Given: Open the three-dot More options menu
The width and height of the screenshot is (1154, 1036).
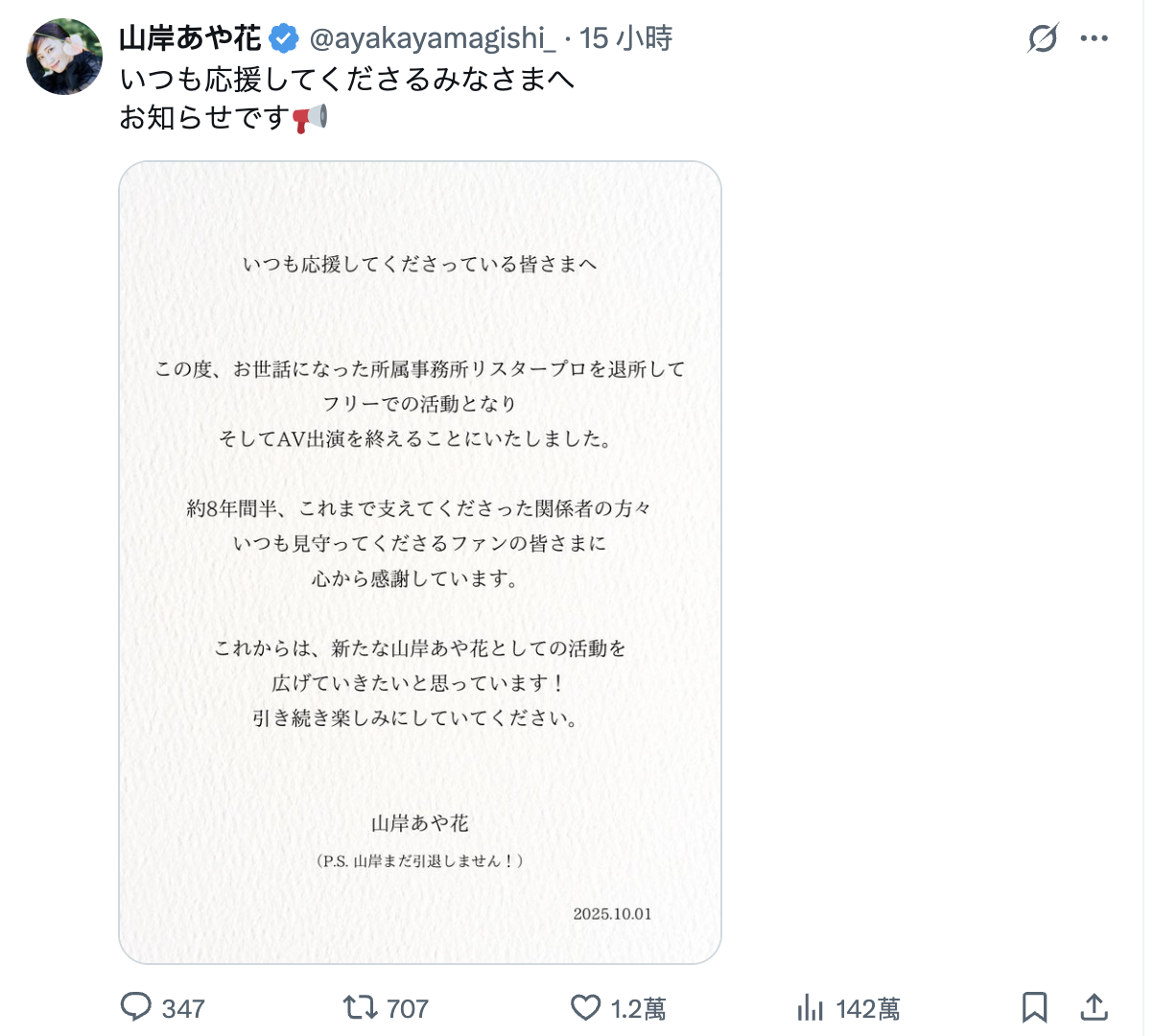Looking at the screenshot, I should coord(1094,38).
